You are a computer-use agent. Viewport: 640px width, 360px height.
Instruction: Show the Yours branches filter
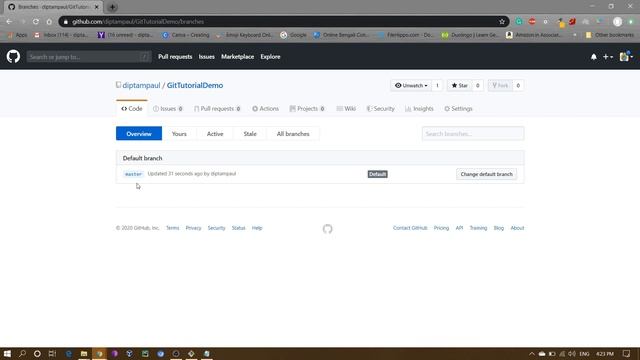tap(179, 133)
